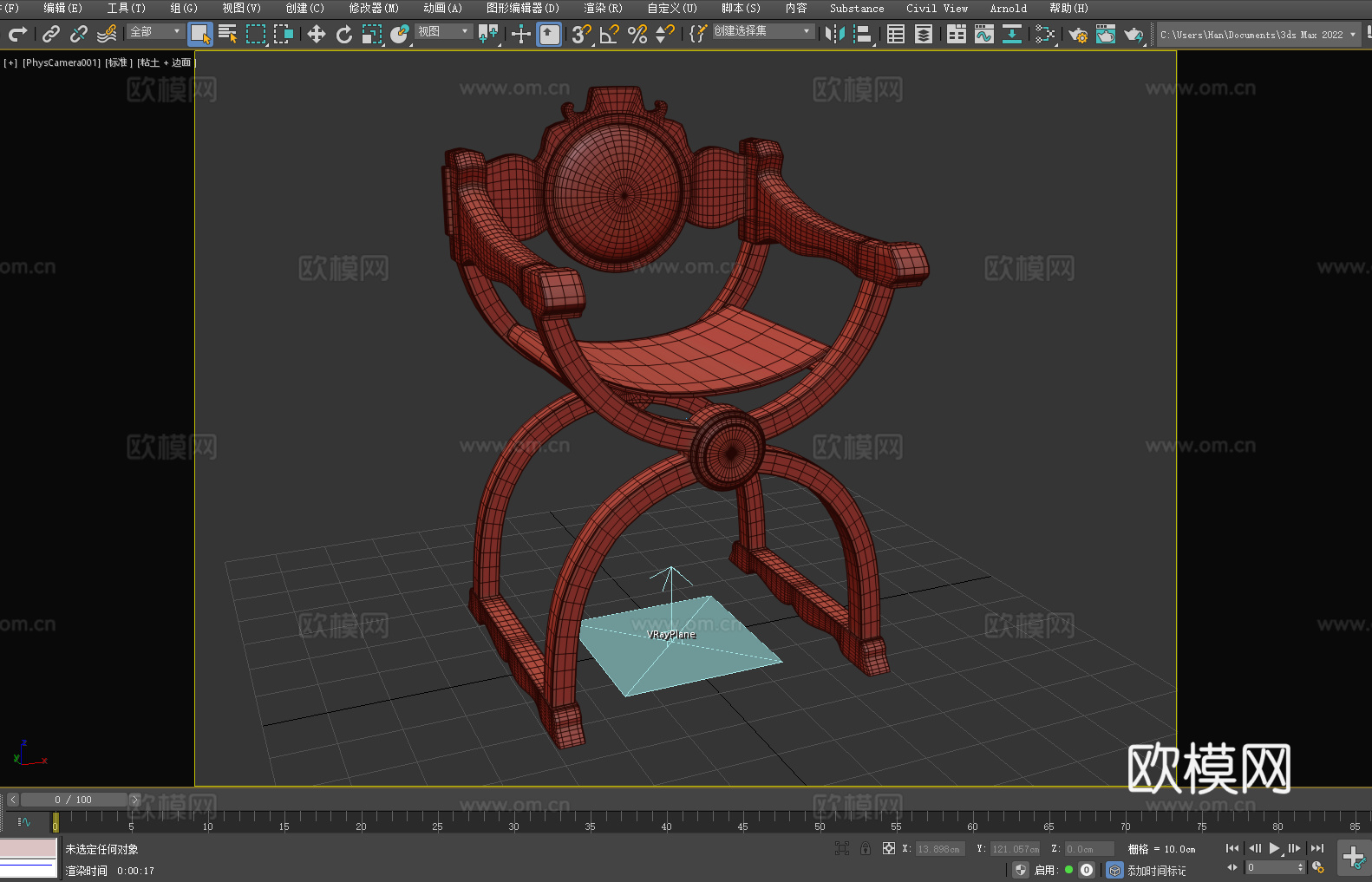Click time slider 0 / 100 handle
The width and height of the screenshot is (1372, 882).
74,800
